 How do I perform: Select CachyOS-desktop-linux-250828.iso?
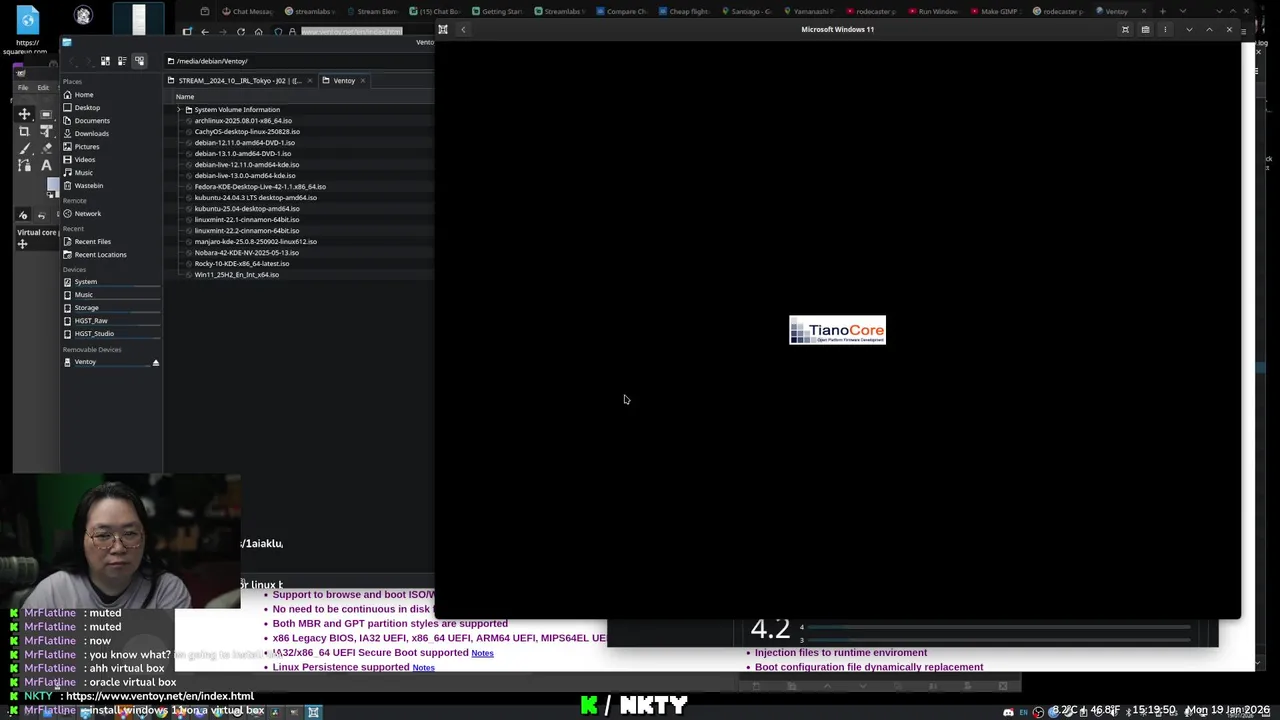click(247, 132)
